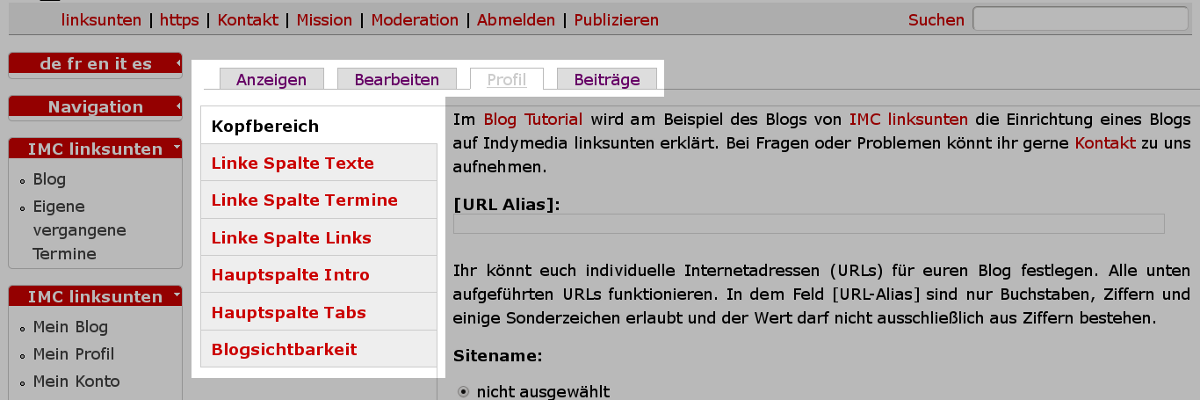The image size is (1200, 400).
Task: Select the 'nicht ausgewählt' radio button
Action: pos(463,391)
